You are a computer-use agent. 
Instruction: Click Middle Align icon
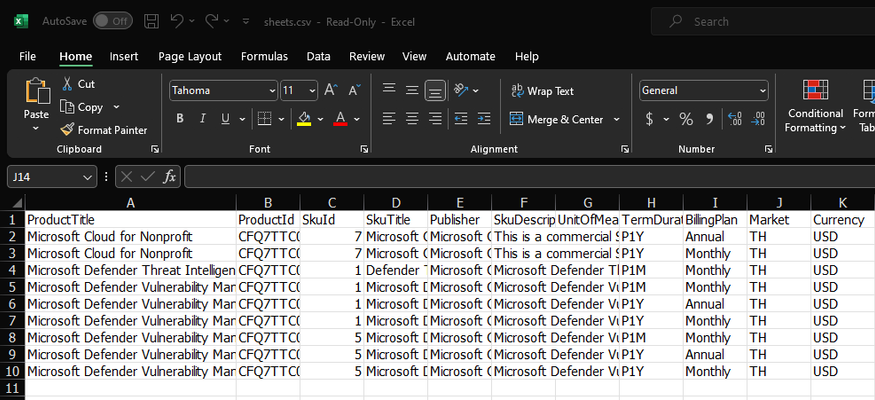(412, 90)
